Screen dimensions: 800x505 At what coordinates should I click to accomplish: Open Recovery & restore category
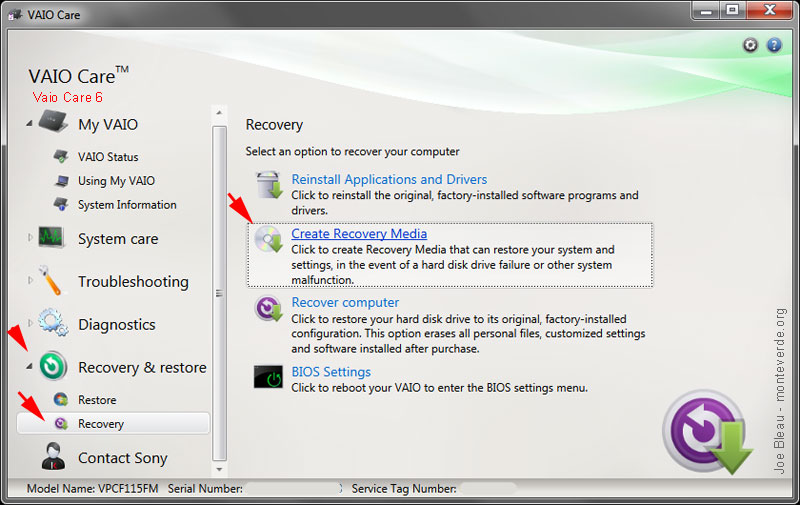click(142, 367)
